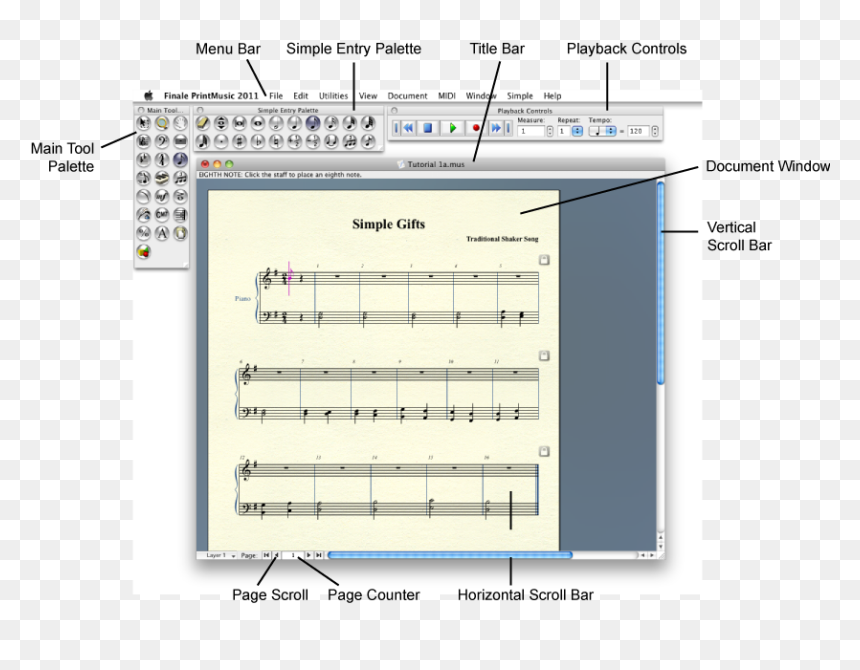Select the Eraser in Simple Entry Palette

(x=202, y=123)
